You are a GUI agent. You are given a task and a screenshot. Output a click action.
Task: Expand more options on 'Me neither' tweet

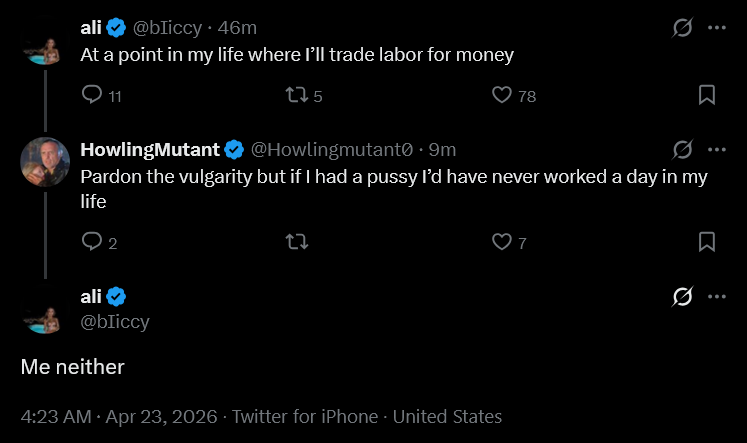pyautogui.click(x=716, y=297)
